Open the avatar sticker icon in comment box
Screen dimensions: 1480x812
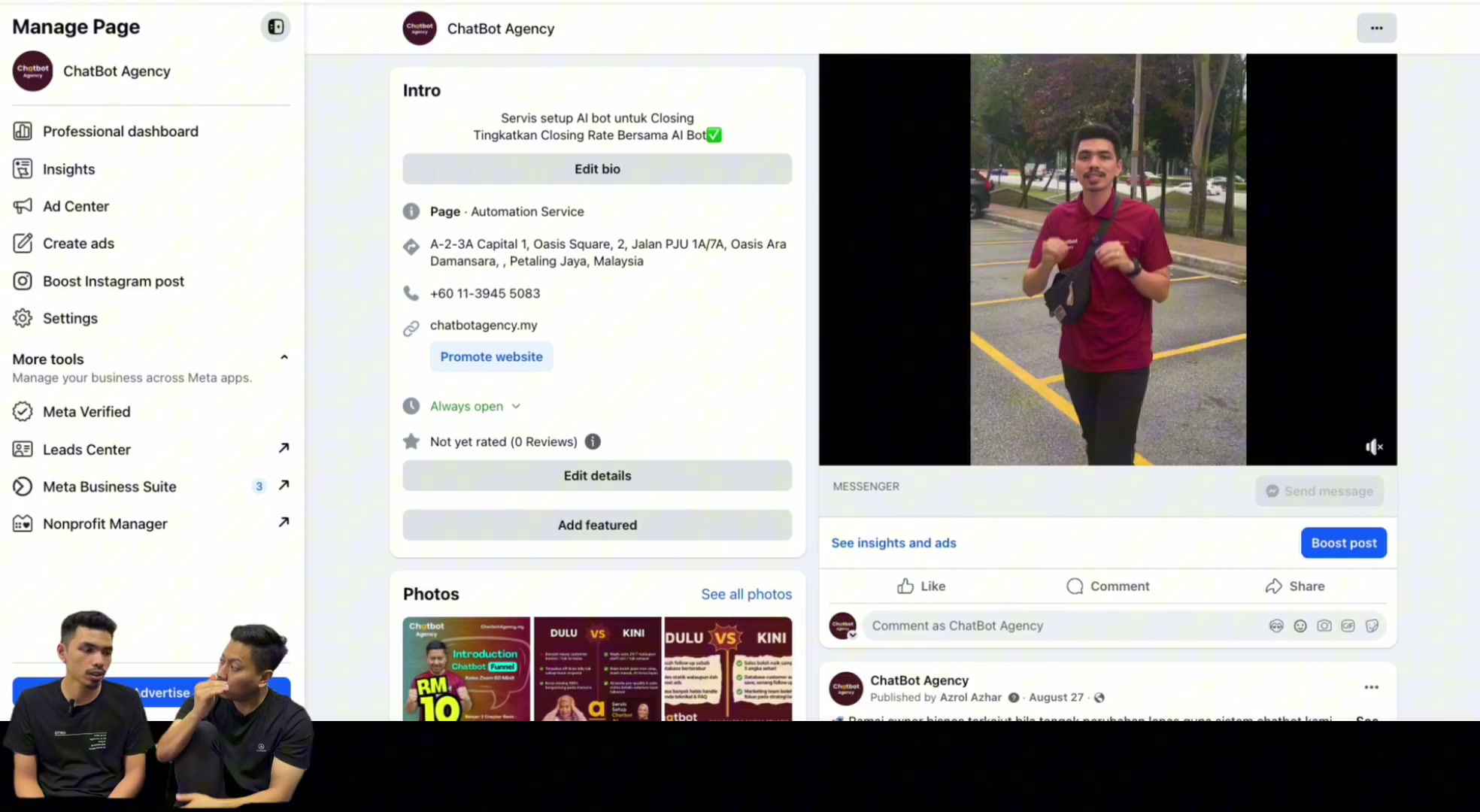click(1276, 626)
